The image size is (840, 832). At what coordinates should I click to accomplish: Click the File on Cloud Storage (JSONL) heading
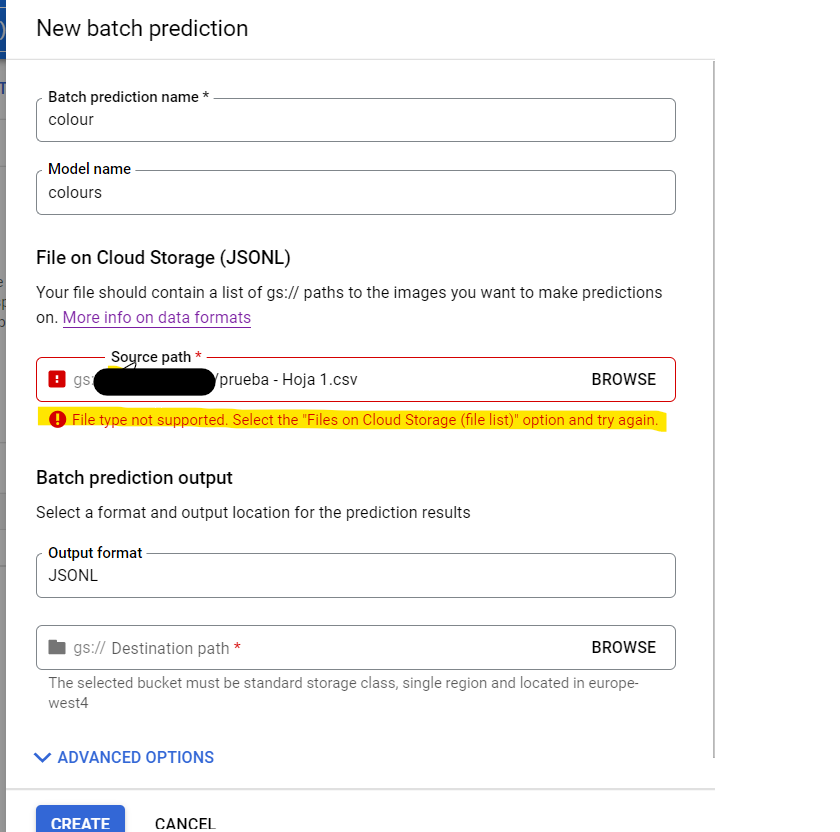(x=163, y=257)
